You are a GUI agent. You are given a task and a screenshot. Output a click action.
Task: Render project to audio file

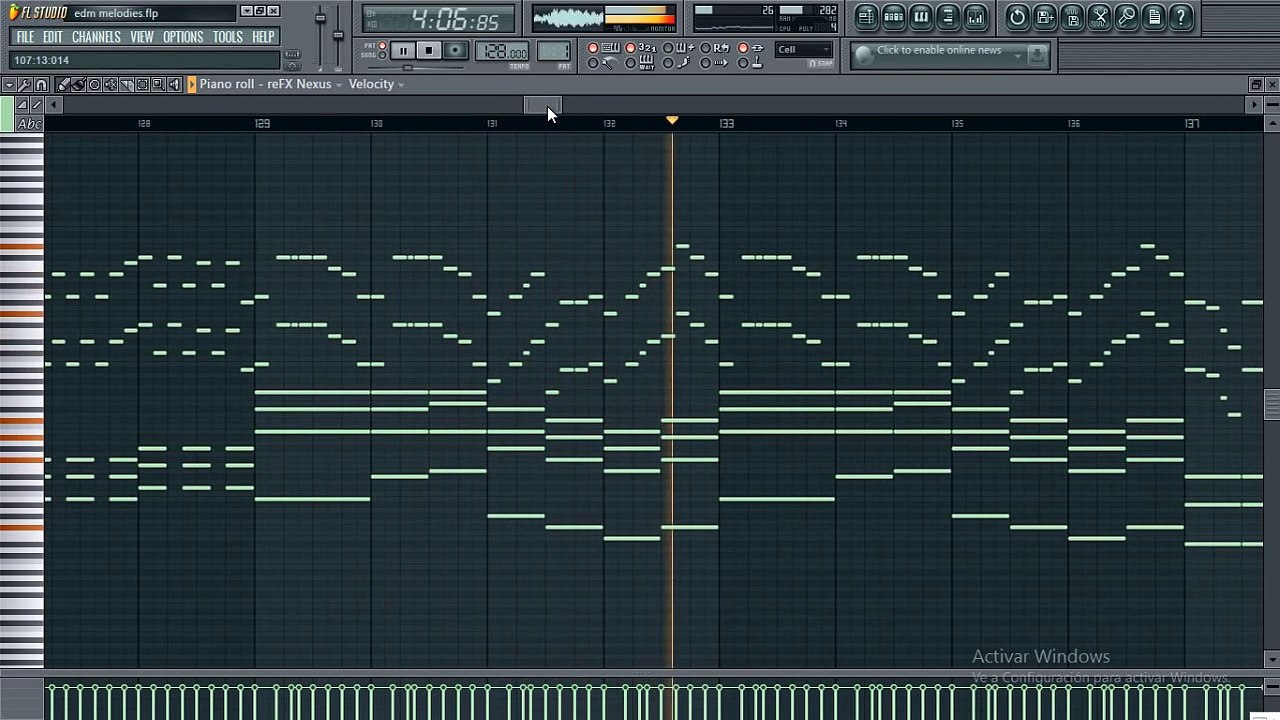[1072, 17]
